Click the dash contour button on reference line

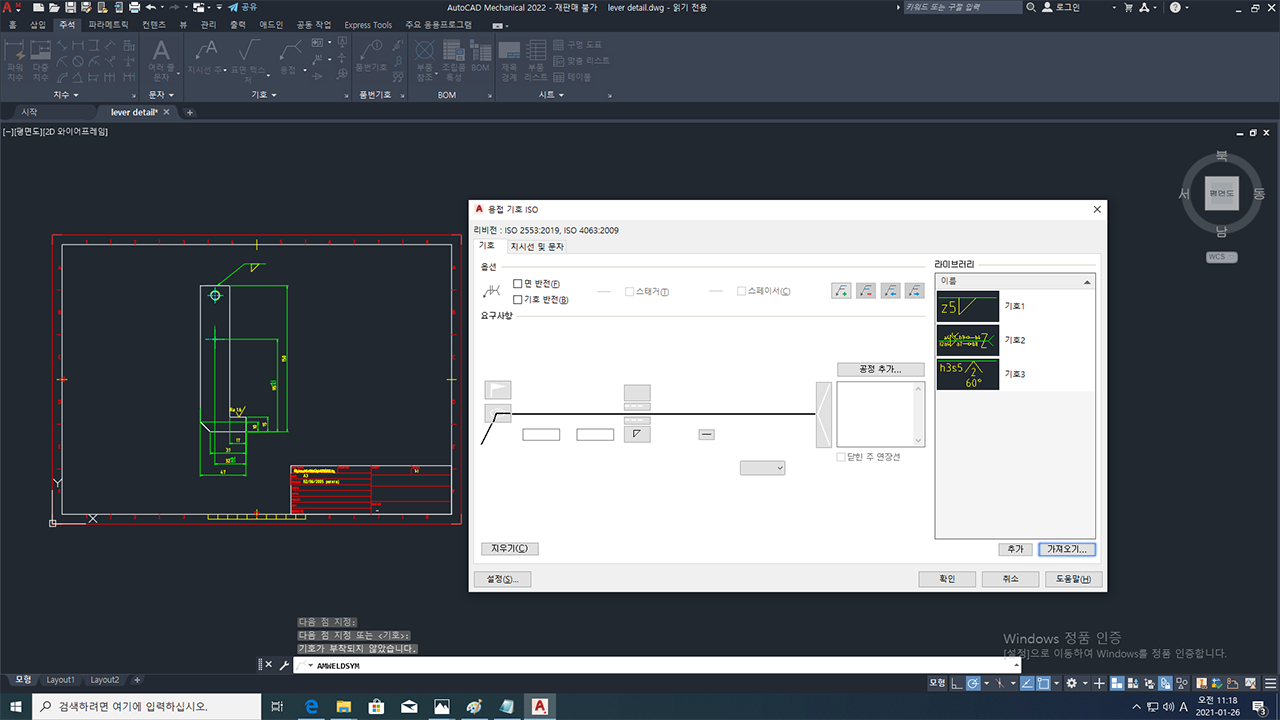coord(706,434)
